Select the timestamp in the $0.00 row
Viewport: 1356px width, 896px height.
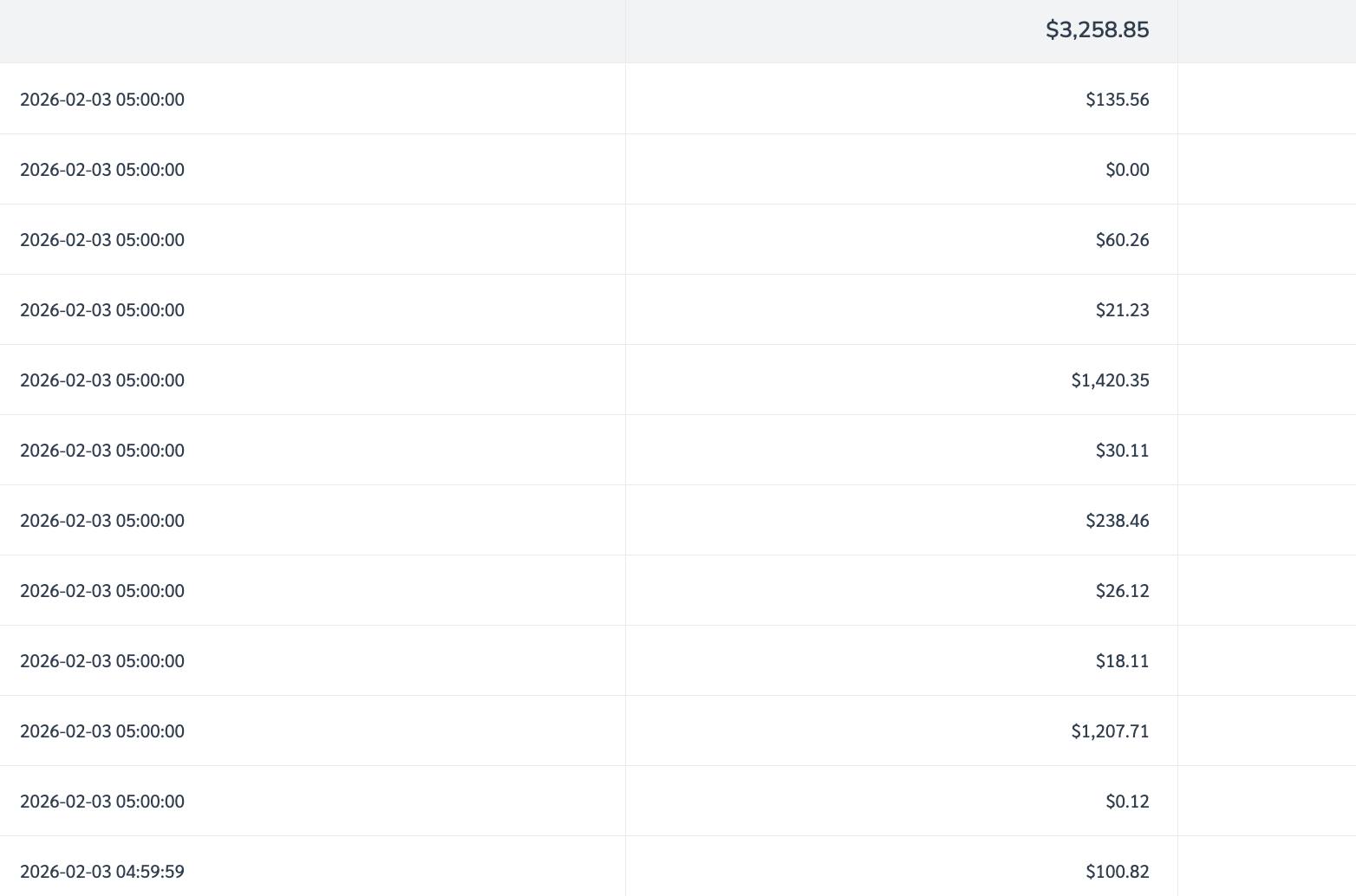(102, 170)
